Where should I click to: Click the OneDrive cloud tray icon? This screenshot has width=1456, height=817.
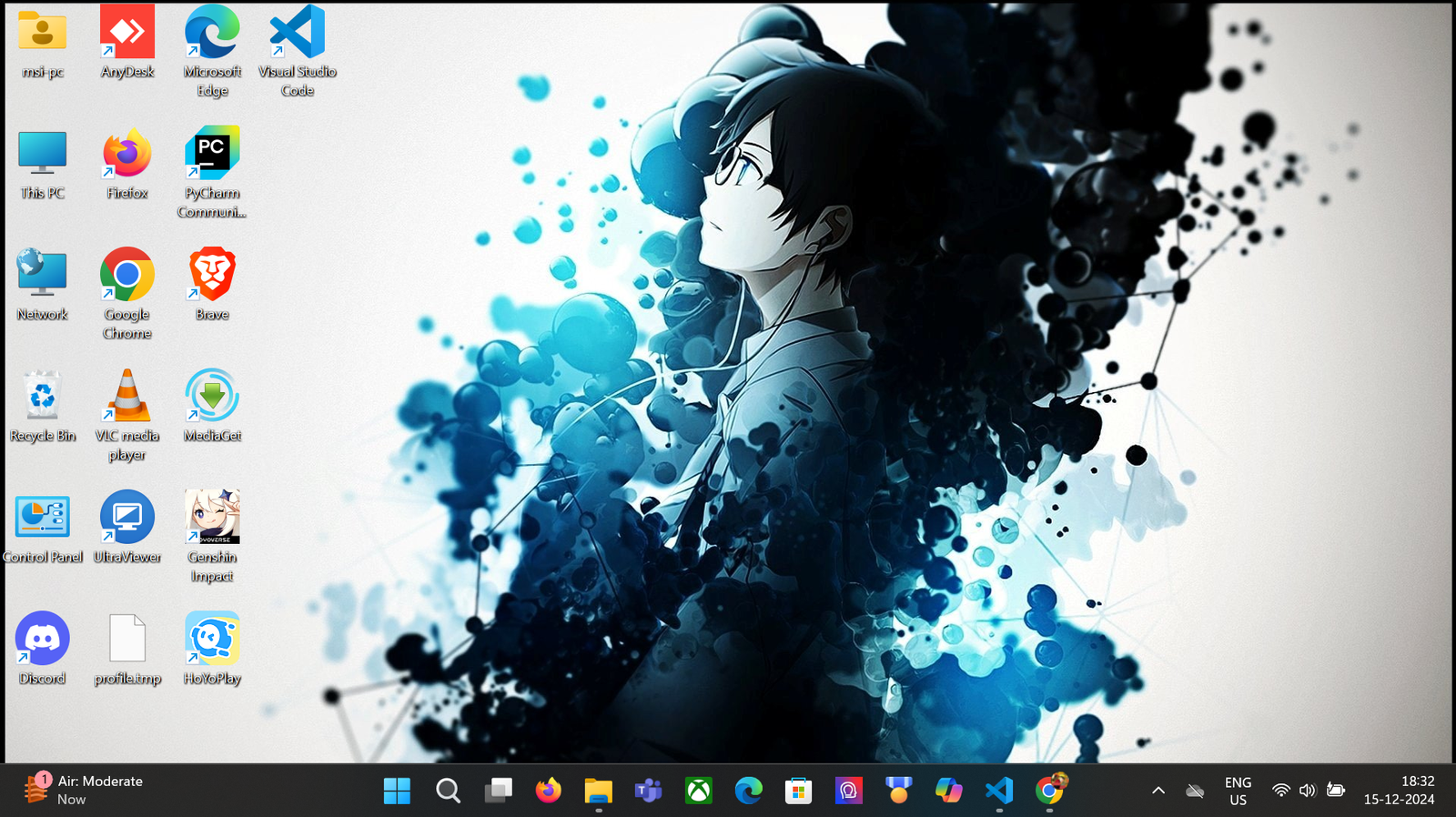point(1196,791)
